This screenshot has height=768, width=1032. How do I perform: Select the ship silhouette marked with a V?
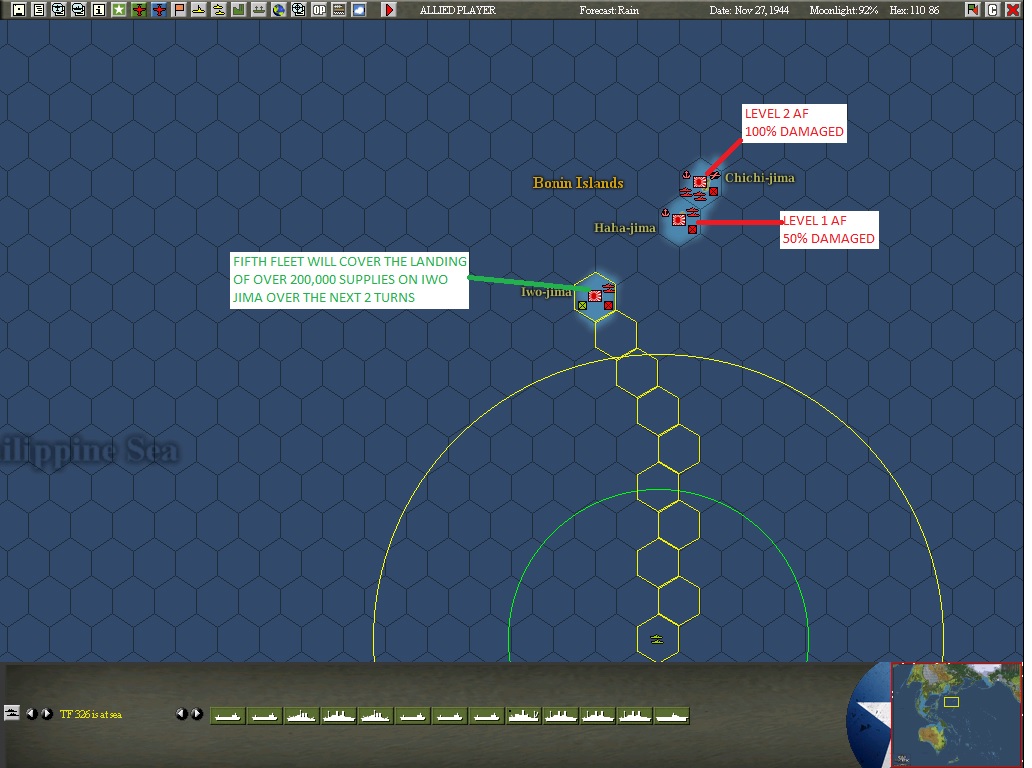[523, 715]
